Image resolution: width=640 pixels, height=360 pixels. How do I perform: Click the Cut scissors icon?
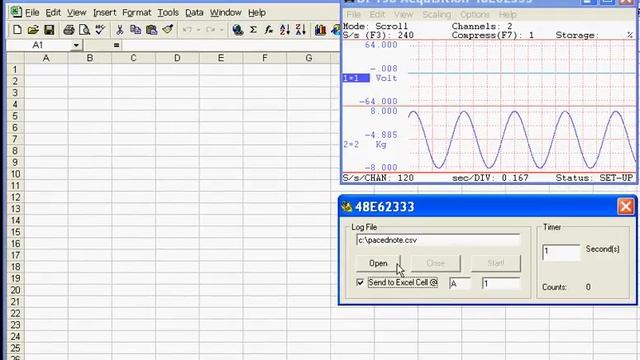coord(120,30)
